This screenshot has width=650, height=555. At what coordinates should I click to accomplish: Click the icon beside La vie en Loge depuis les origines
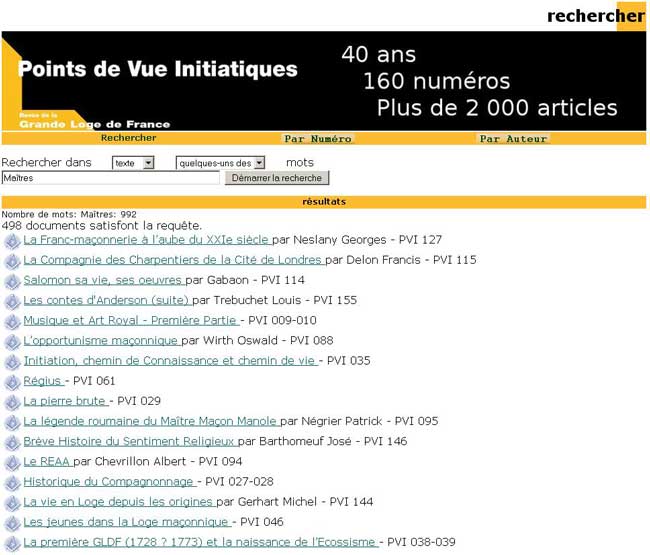12,504
